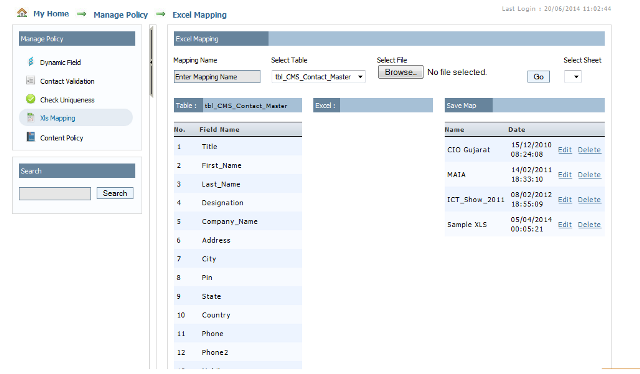Select the City field row
This screenshot has width=640, height=374.
pos(238,259)
